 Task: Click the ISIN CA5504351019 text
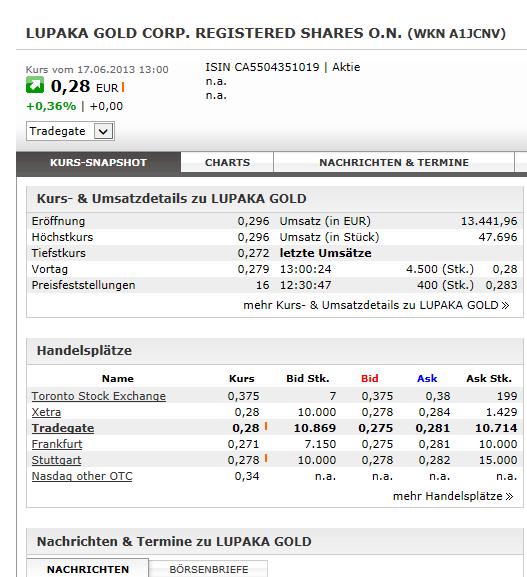262,67
